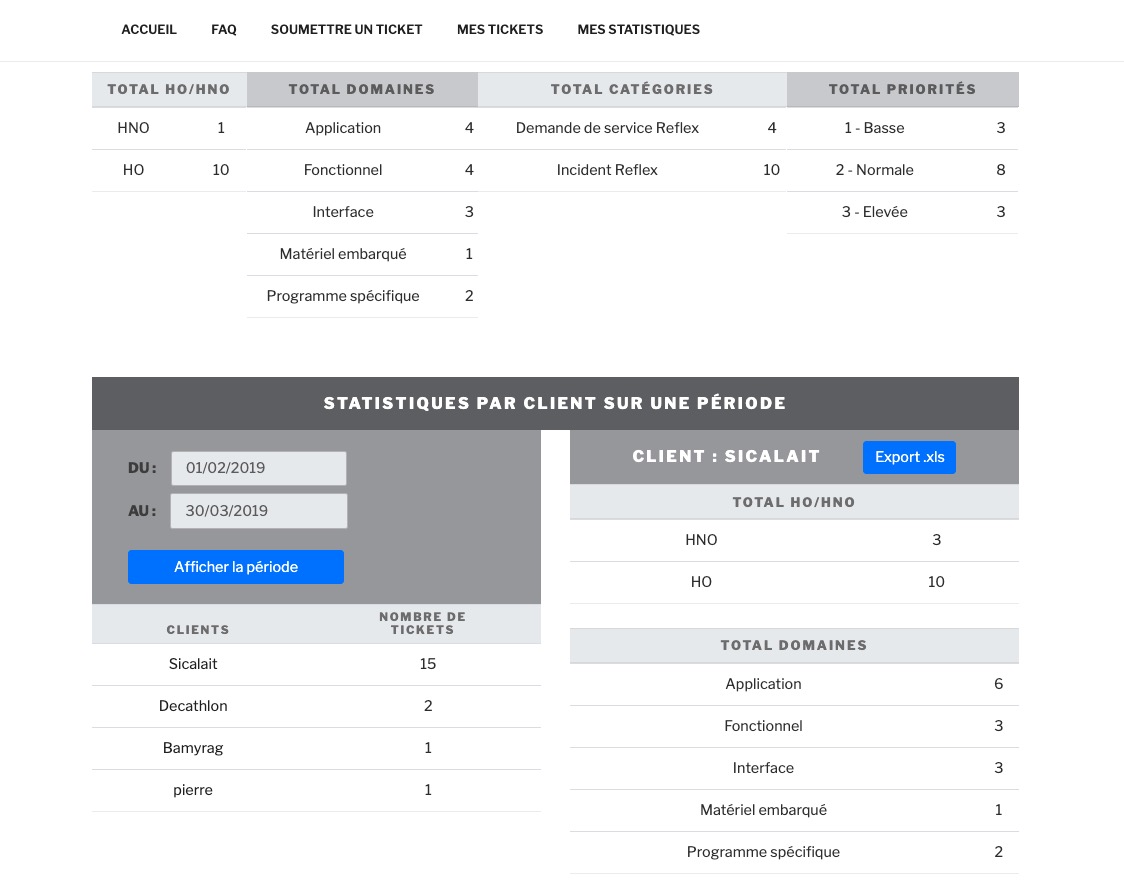Navigate to MES TICKETS
The height and width of the screenshot is (896, 1124).
click(x=500, y=30)
